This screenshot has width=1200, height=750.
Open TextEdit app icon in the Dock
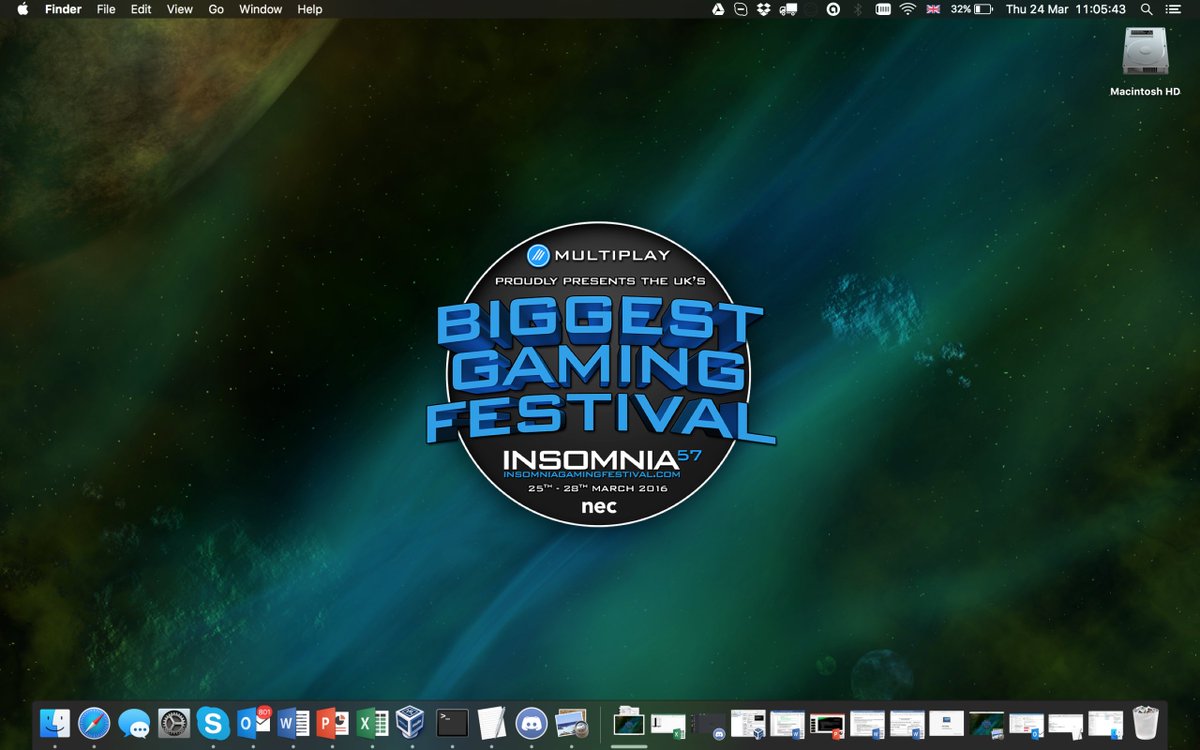pyautogui.click(x=491, y=722)
